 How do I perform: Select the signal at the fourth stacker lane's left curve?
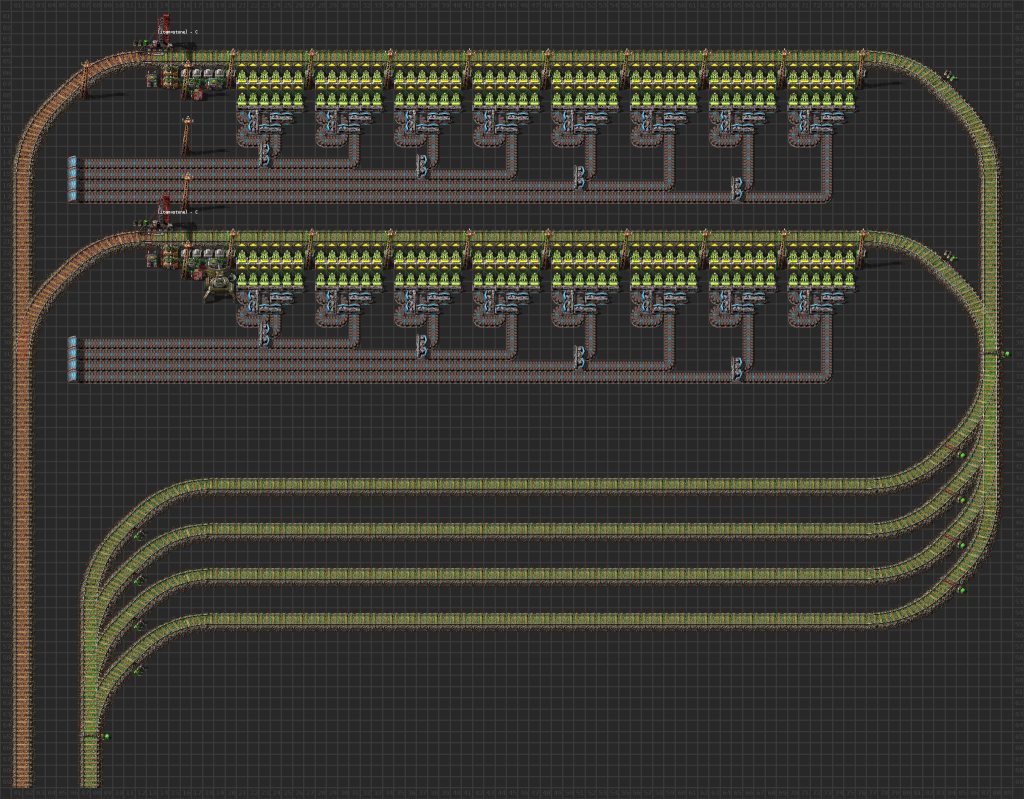tap(138, 671)
